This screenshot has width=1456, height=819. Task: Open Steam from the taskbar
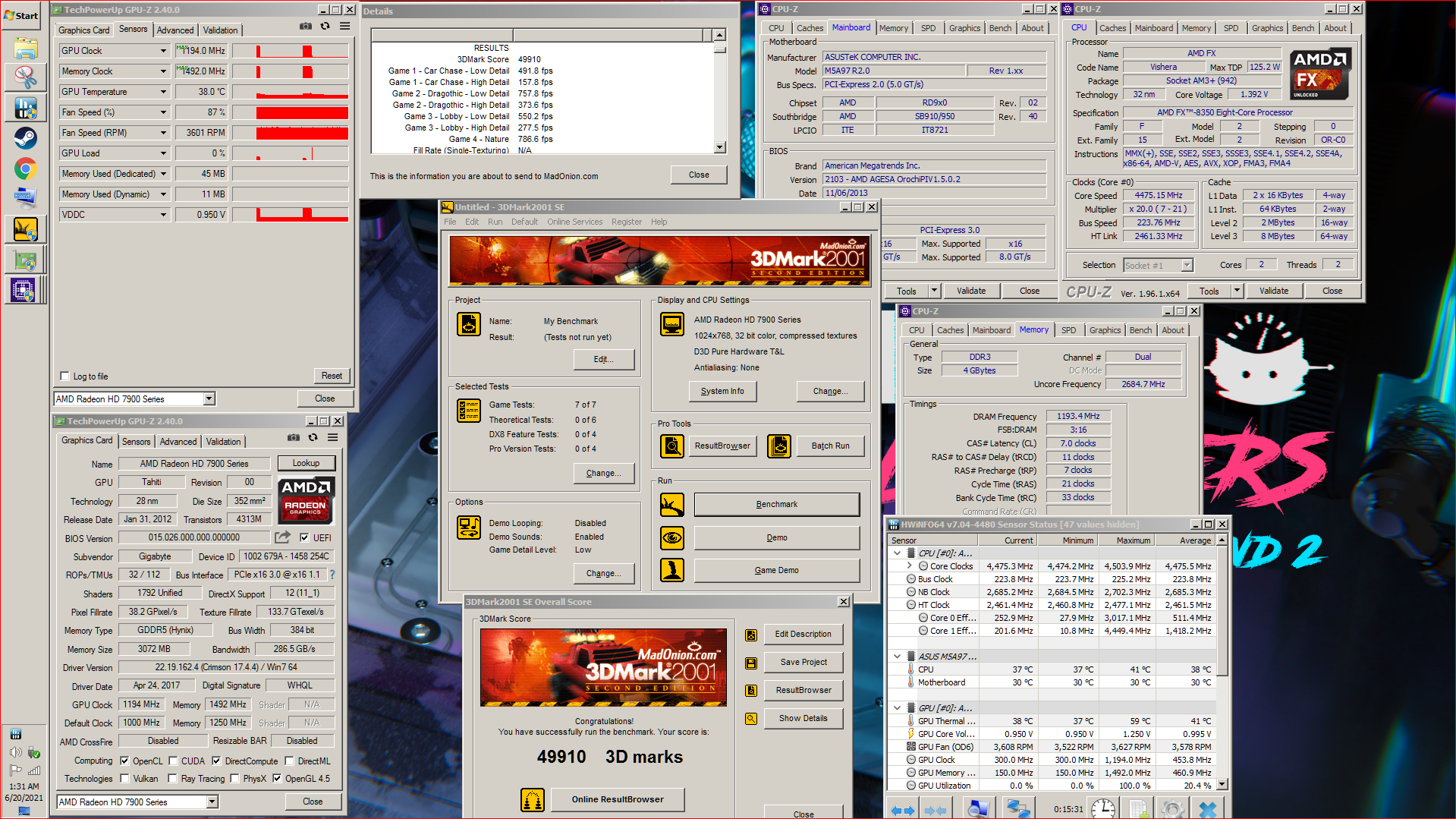click(x=25, y=138)
